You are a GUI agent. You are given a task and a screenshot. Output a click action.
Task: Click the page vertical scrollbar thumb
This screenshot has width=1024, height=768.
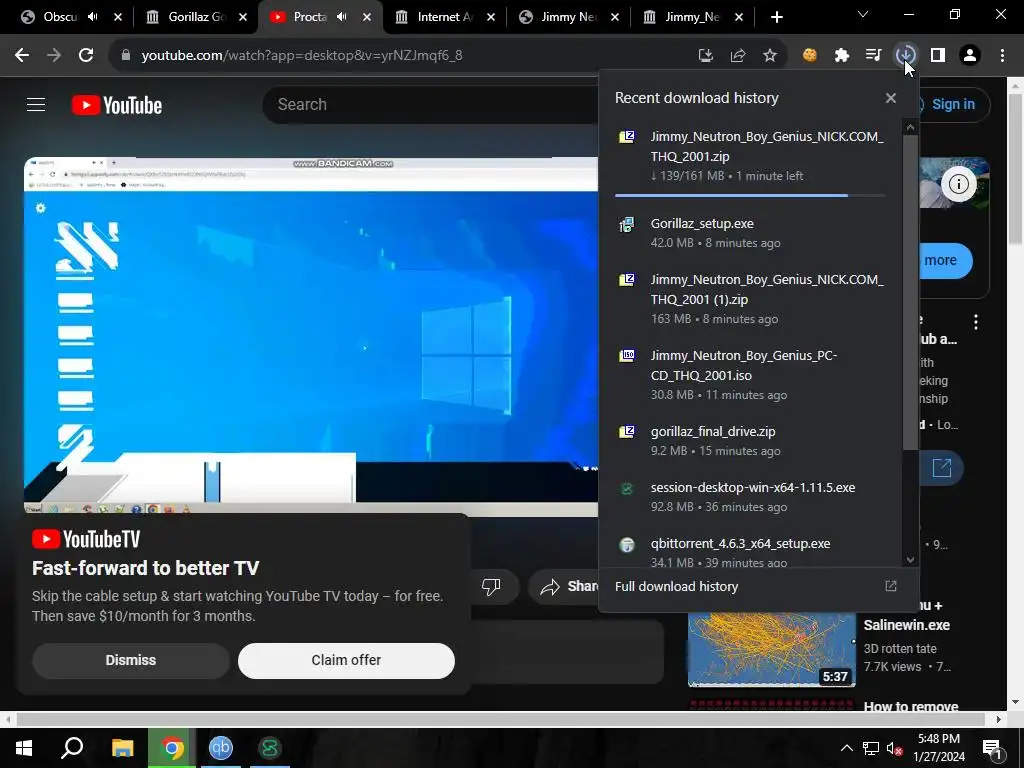click(x=1016, y=170)
